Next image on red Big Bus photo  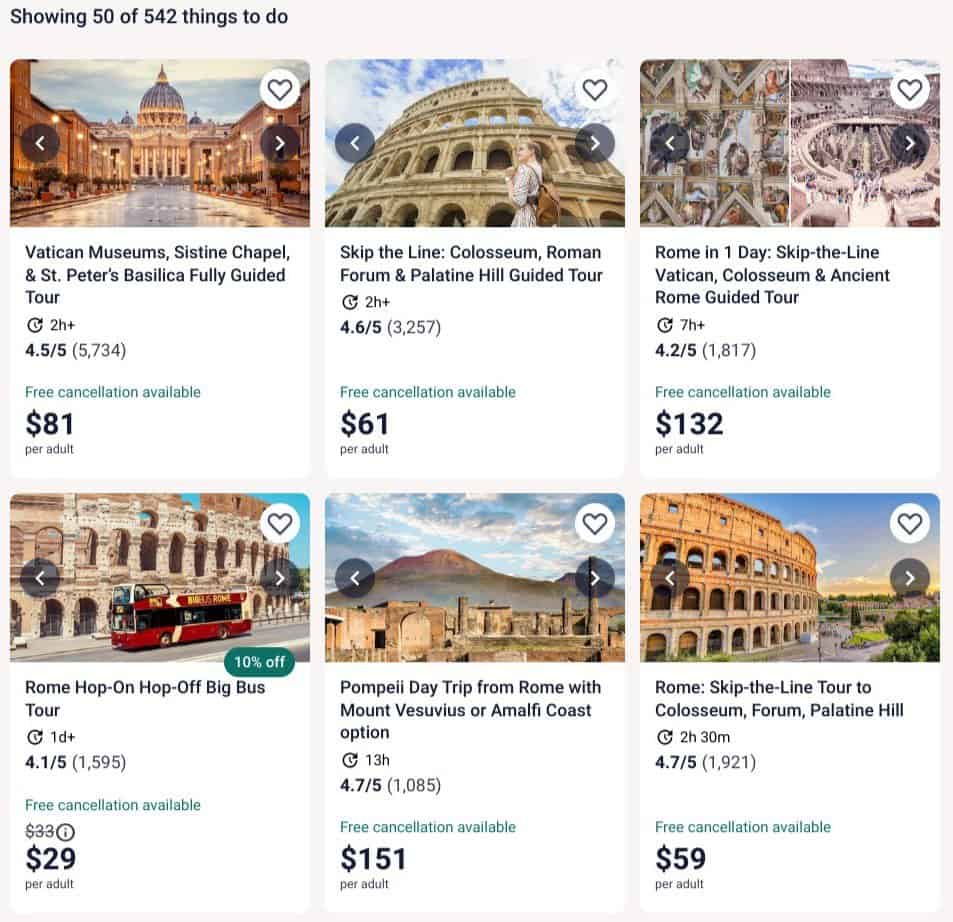click(280, 578)
